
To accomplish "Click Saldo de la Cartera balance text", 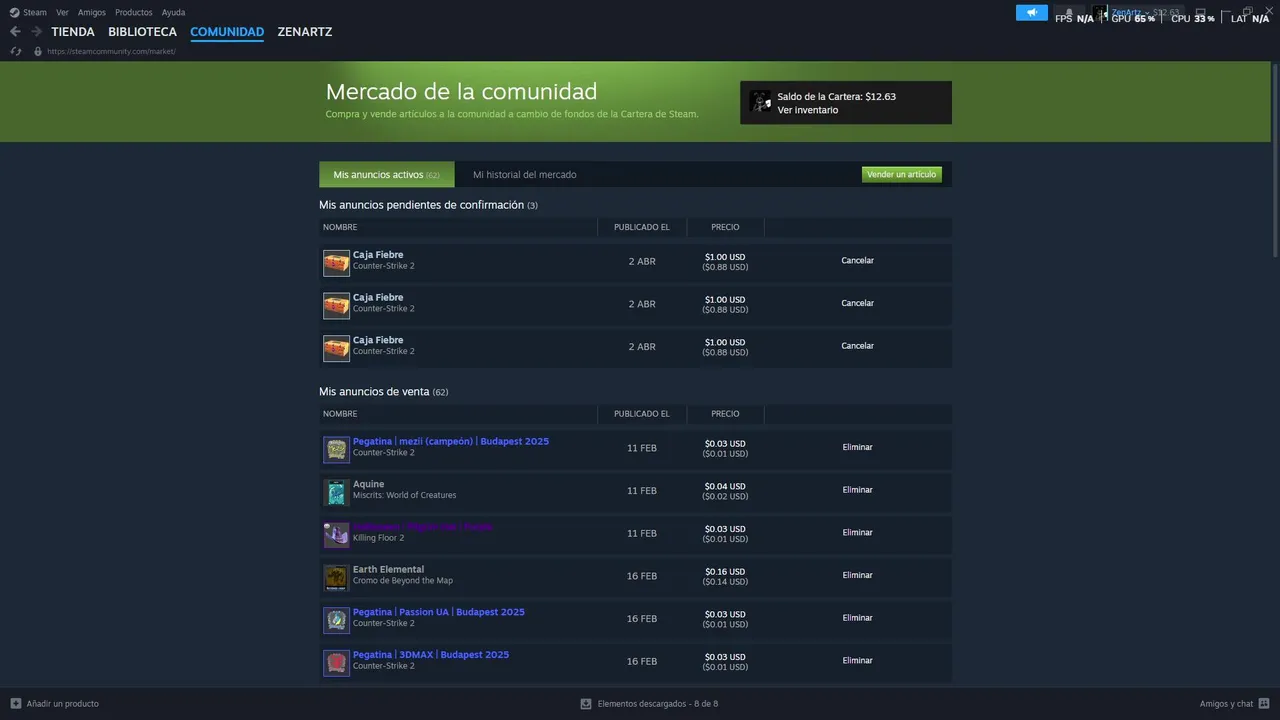I will point(836,97).
